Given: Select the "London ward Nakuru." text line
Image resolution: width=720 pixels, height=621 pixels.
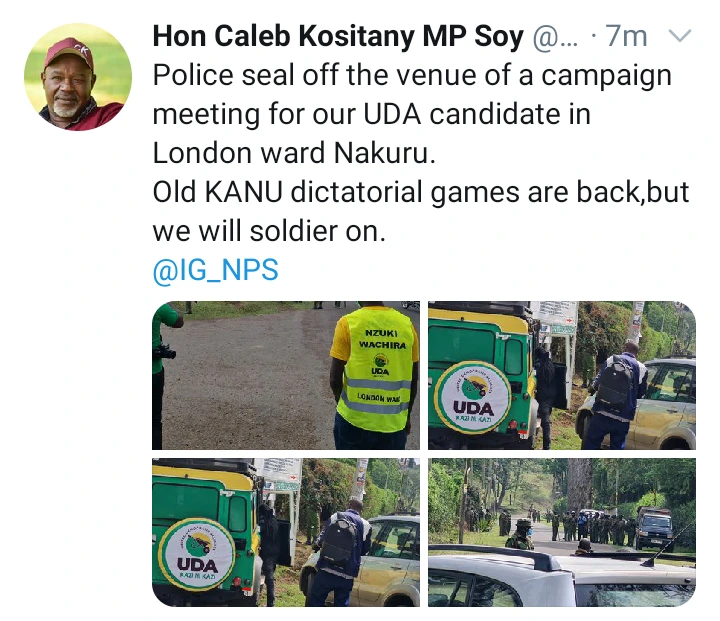Looking at the screenshot, I should click(294, 153).
